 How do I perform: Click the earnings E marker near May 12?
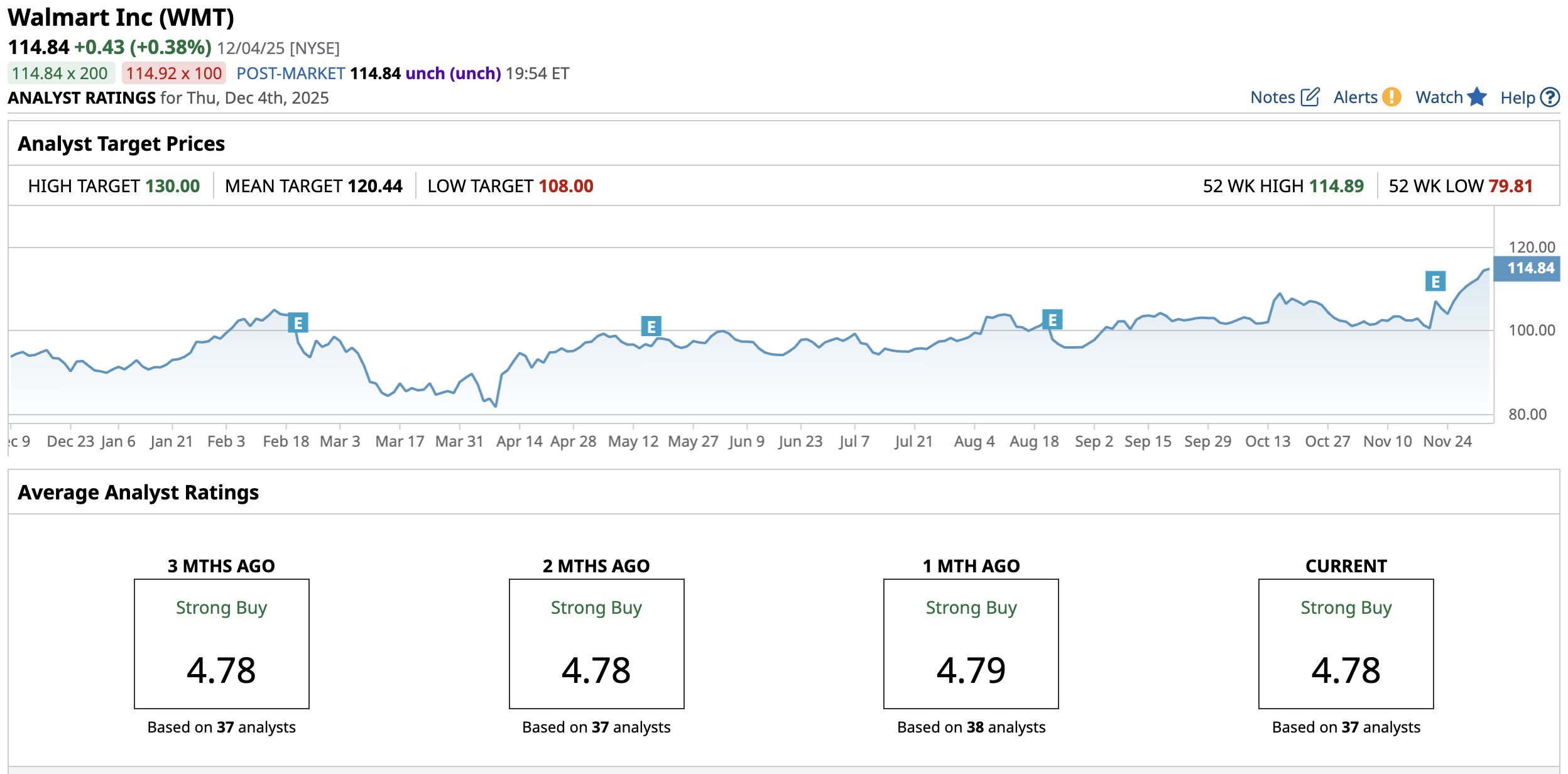point(651,327)
